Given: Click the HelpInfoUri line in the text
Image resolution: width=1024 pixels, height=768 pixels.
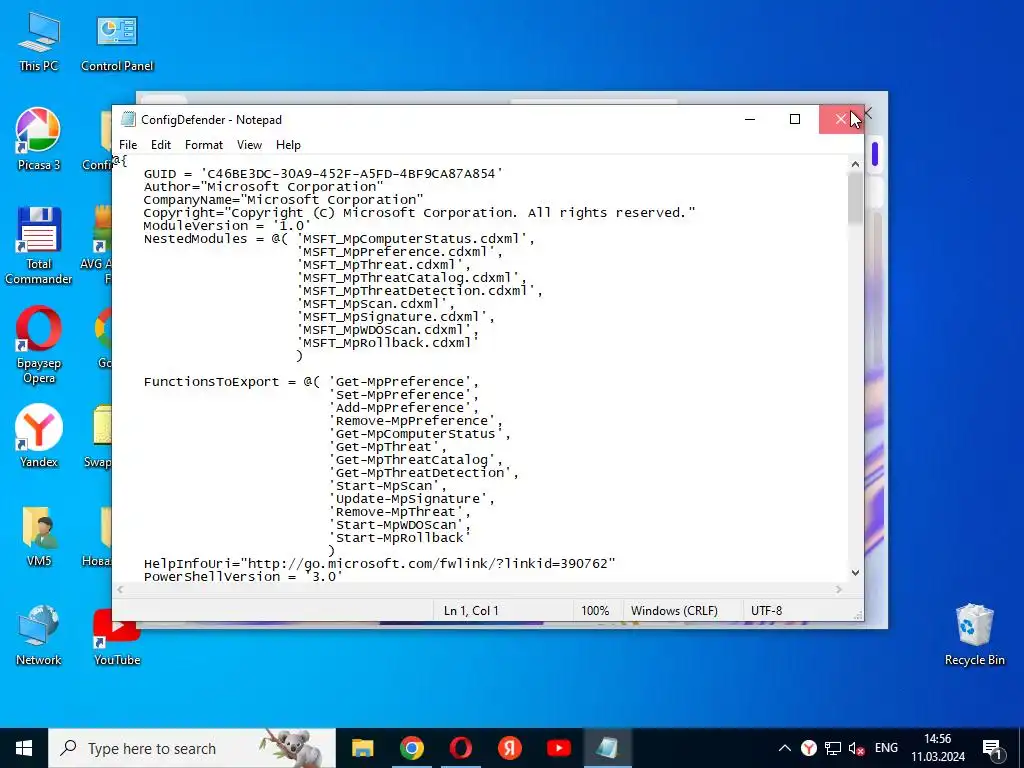Looking at the screenshot, I should tap(379, 564).
